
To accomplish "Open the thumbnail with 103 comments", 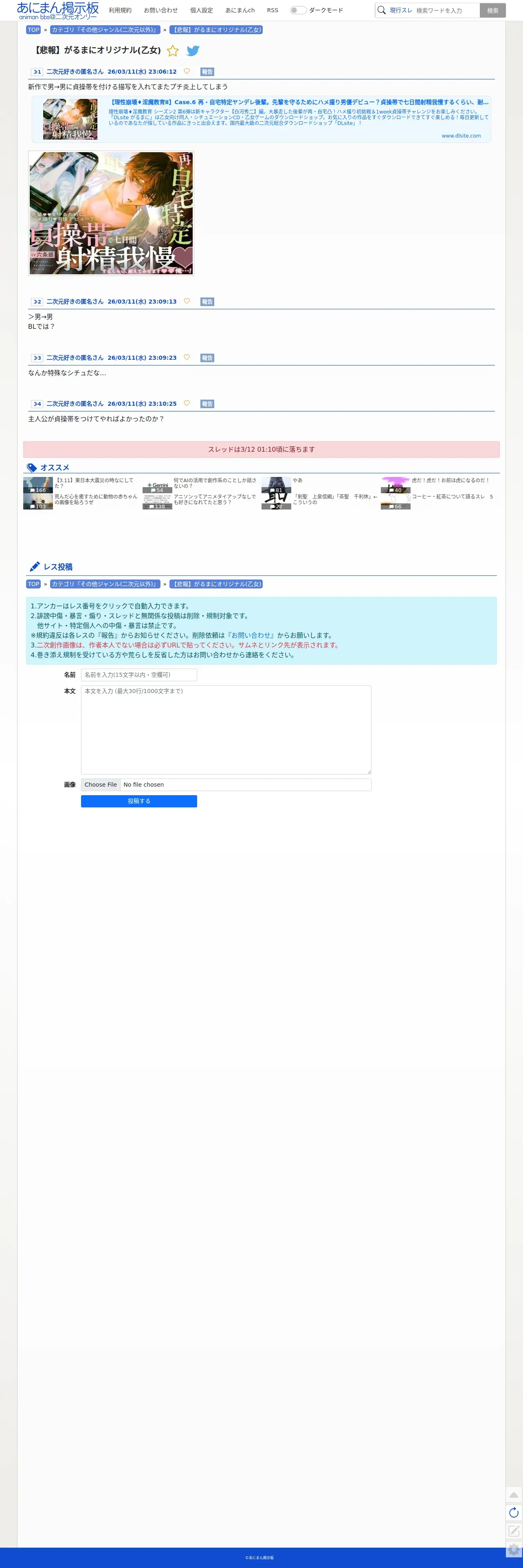I will pyautogui.click(x=38, y=501).
